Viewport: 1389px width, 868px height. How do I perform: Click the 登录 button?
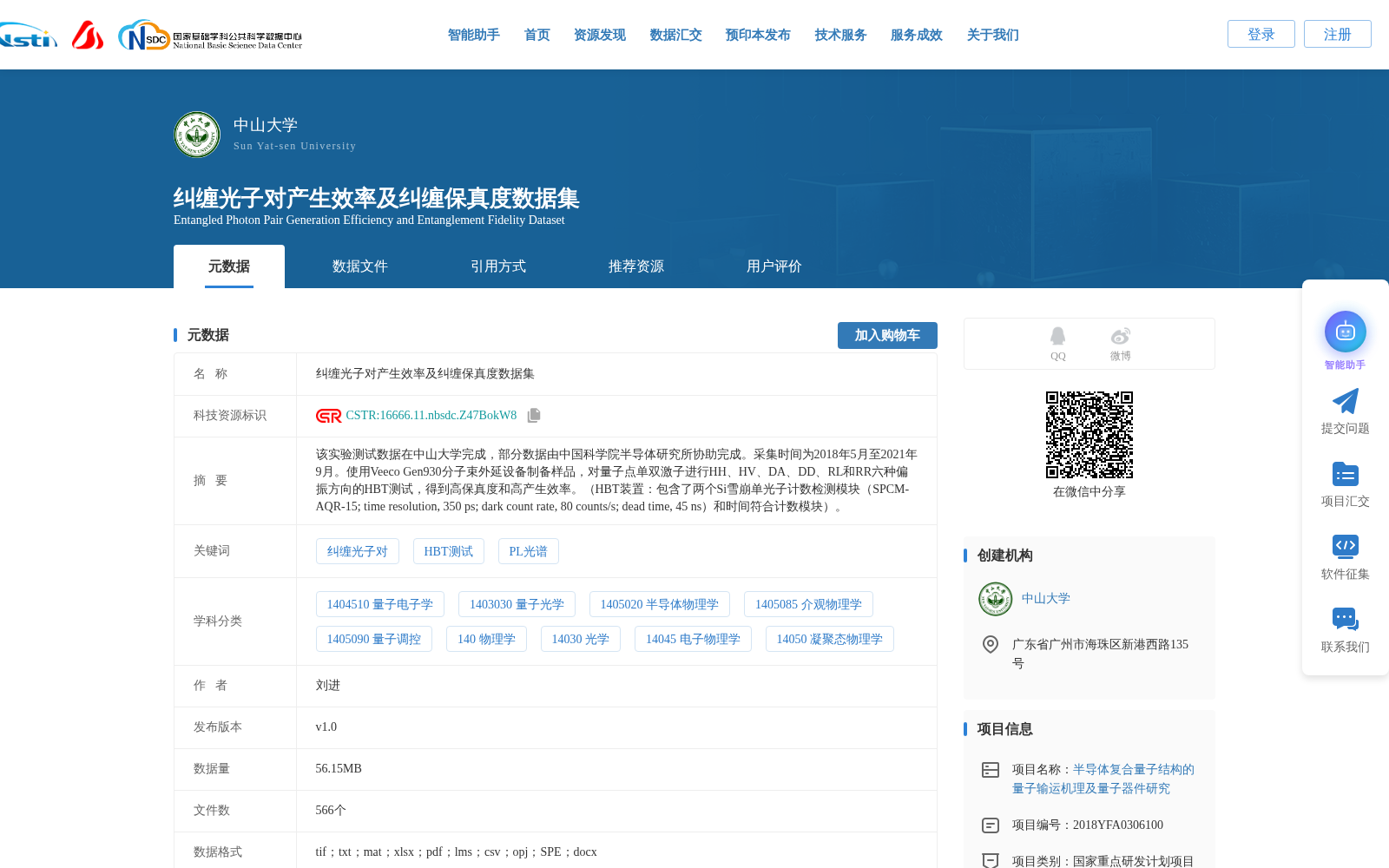coord(1261,34)
